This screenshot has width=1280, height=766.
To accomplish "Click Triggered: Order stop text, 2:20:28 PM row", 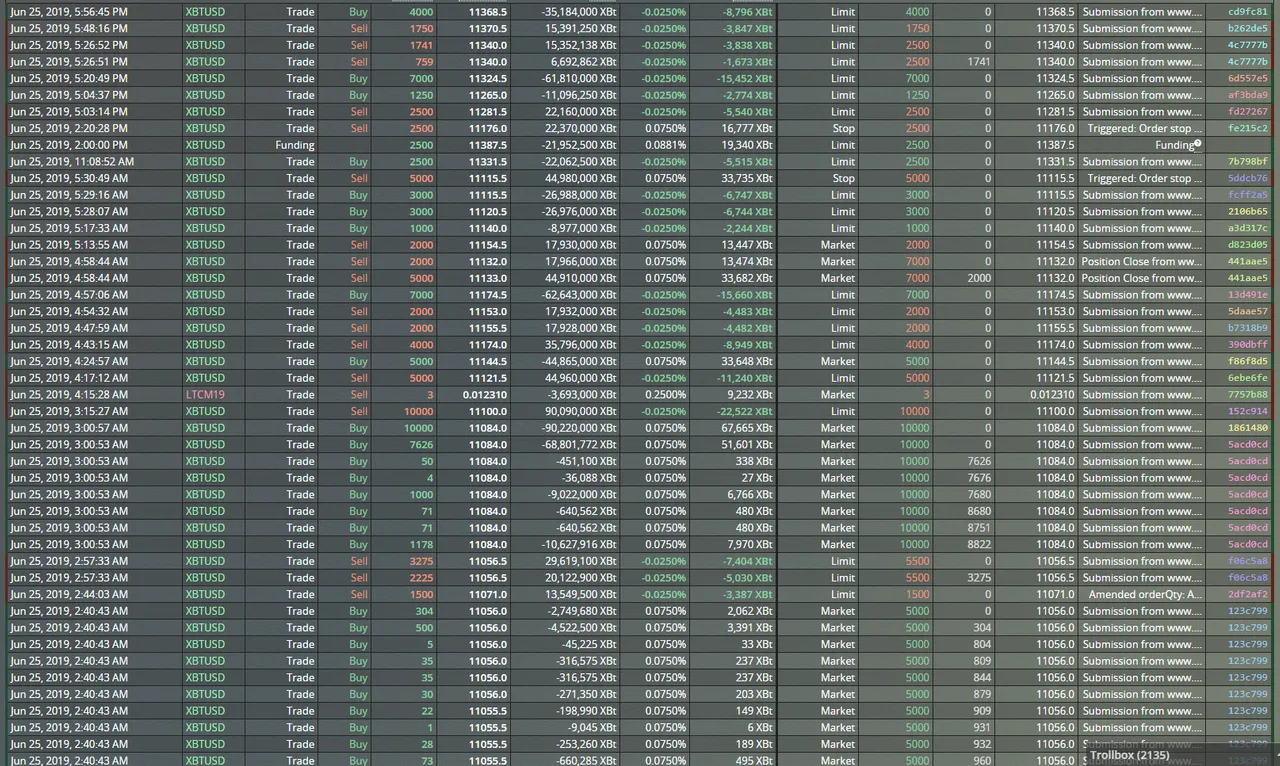I will [1145, 128].
